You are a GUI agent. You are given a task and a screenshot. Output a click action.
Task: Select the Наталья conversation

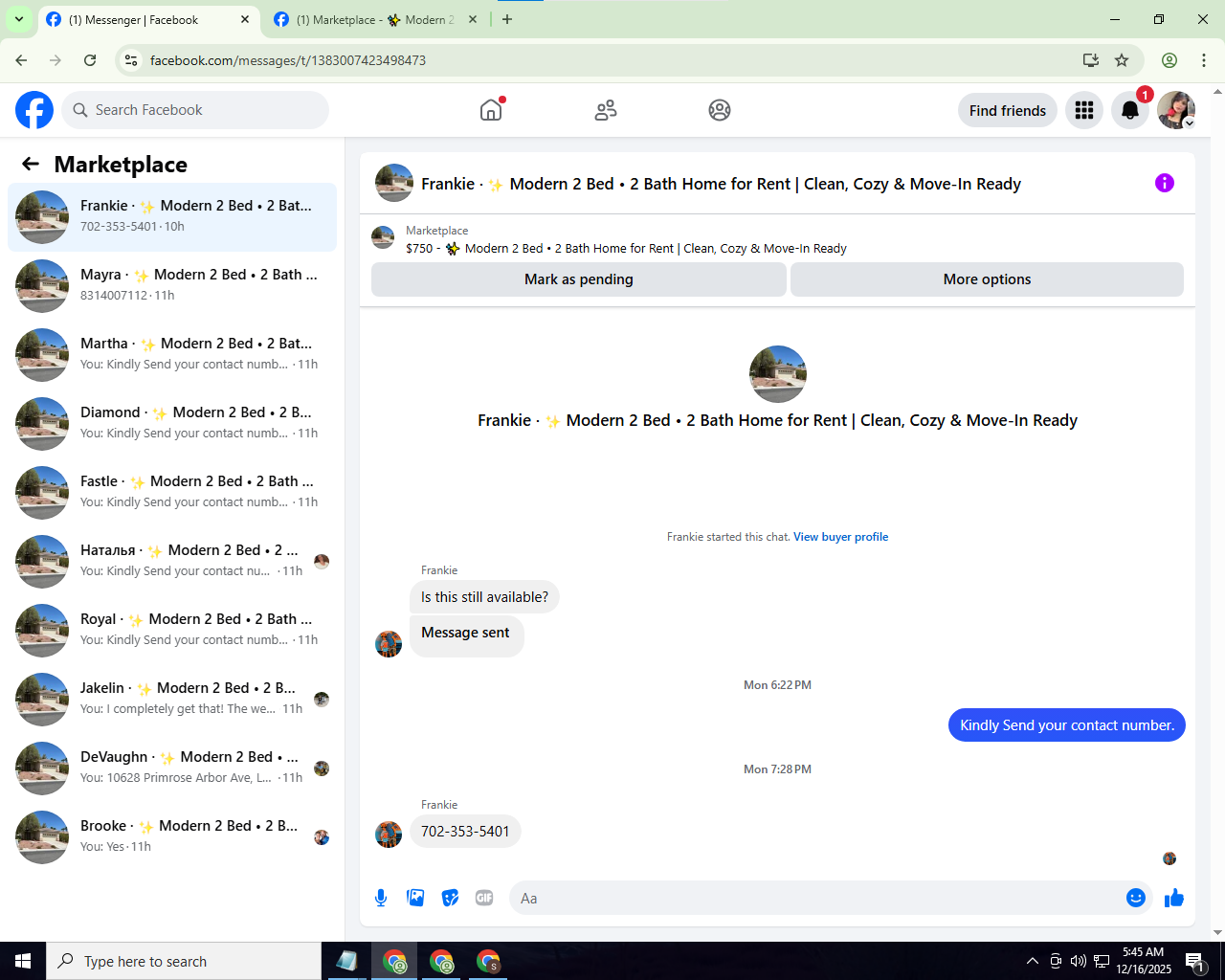172,562
